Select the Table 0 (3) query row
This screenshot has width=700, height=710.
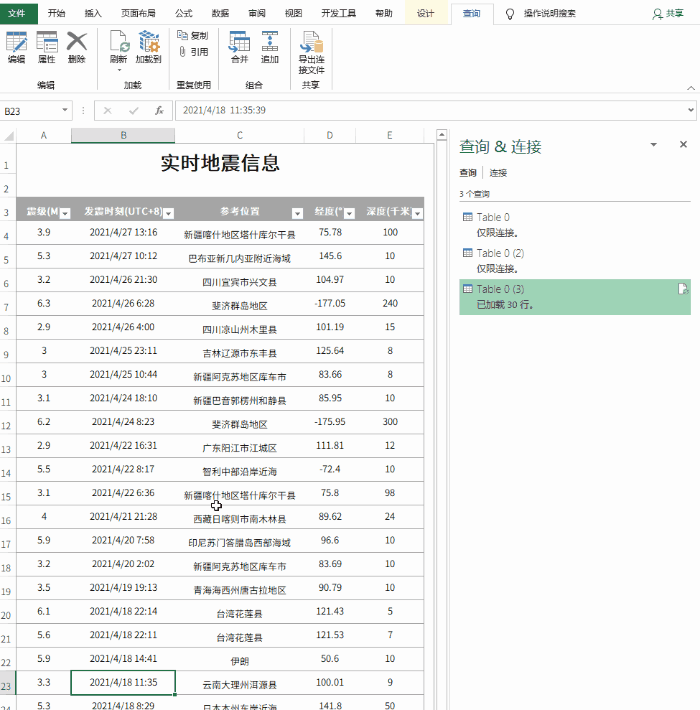coord(575,297)
